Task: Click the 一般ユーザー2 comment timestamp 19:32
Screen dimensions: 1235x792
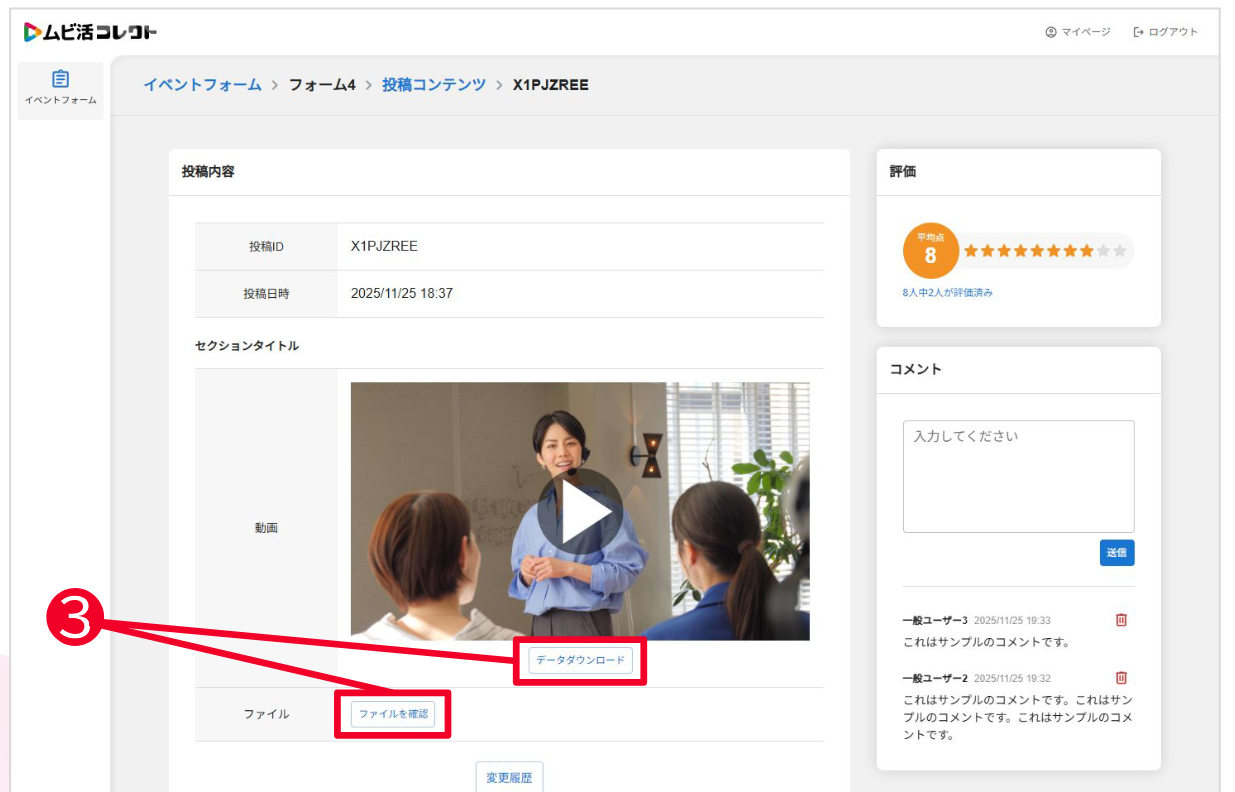Action: coord(1012,678)
